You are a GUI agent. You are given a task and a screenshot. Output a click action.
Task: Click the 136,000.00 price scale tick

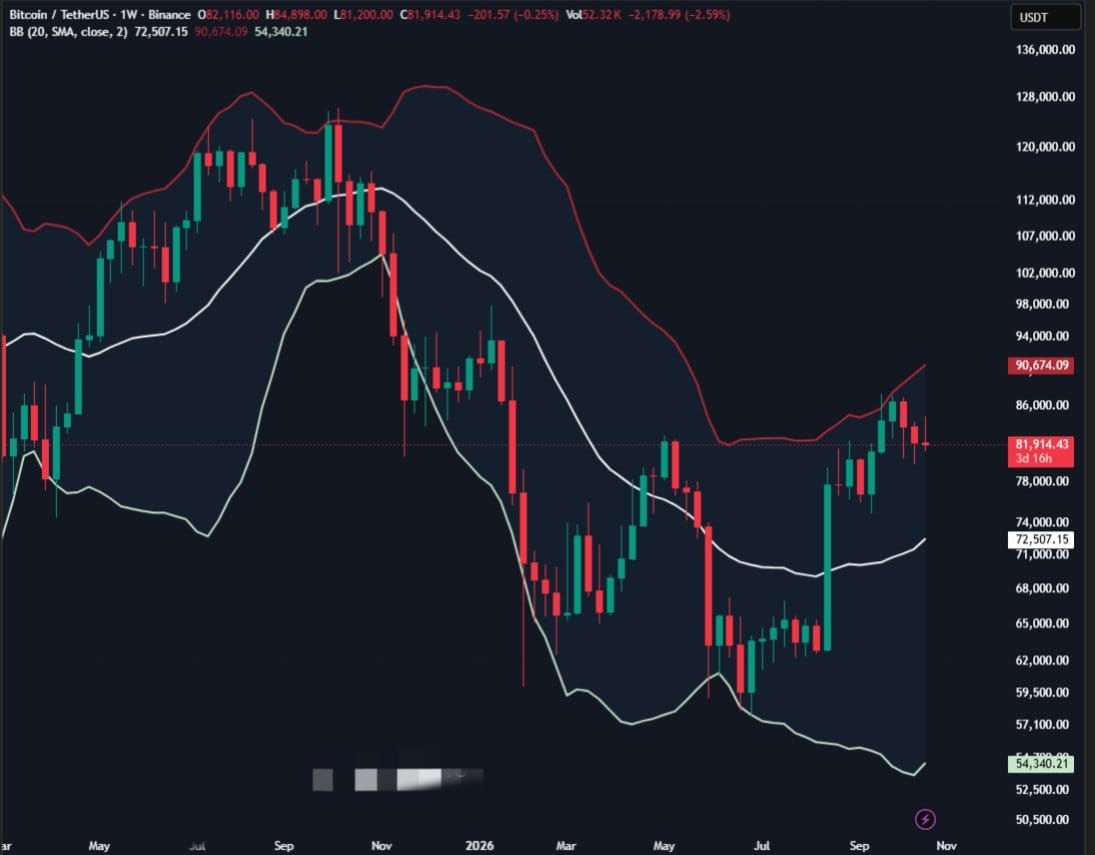[x=1045, y=50]
